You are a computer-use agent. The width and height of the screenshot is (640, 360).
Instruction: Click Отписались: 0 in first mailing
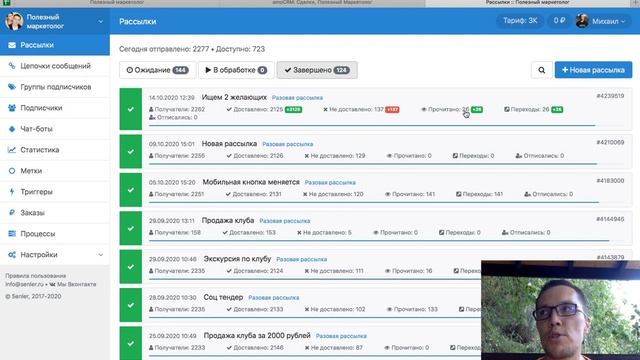173,118
